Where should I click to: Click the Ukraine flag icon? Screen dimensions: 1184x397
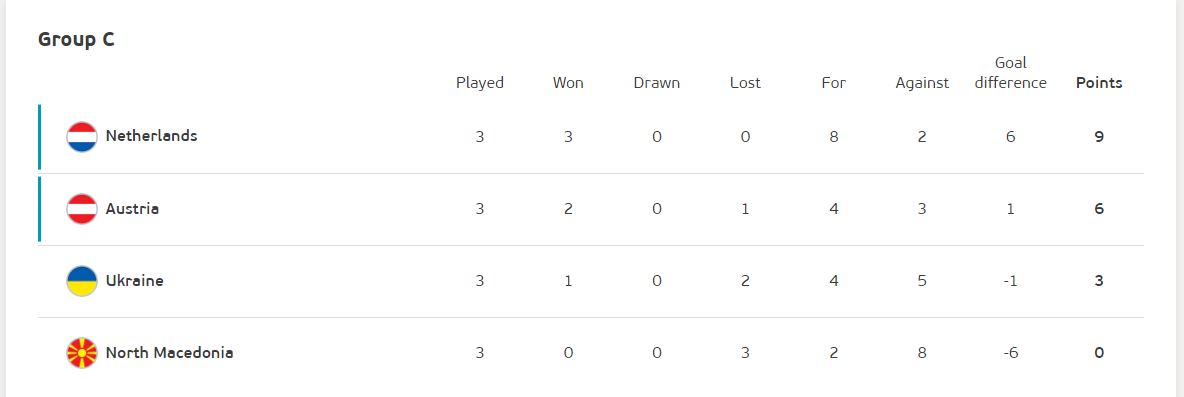click(82, 281)
